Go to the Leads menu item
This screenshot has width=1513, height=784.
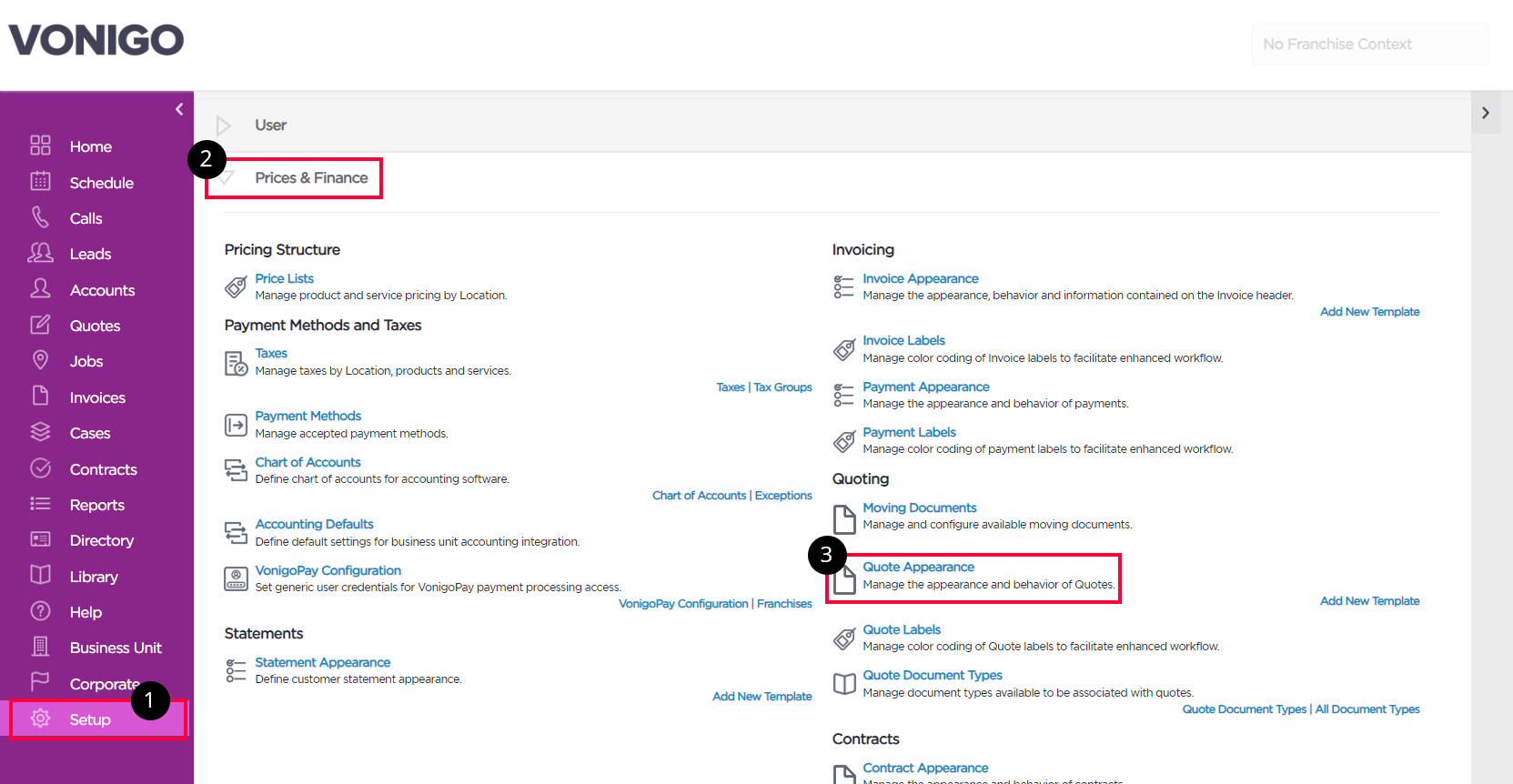tap(90, 254)
